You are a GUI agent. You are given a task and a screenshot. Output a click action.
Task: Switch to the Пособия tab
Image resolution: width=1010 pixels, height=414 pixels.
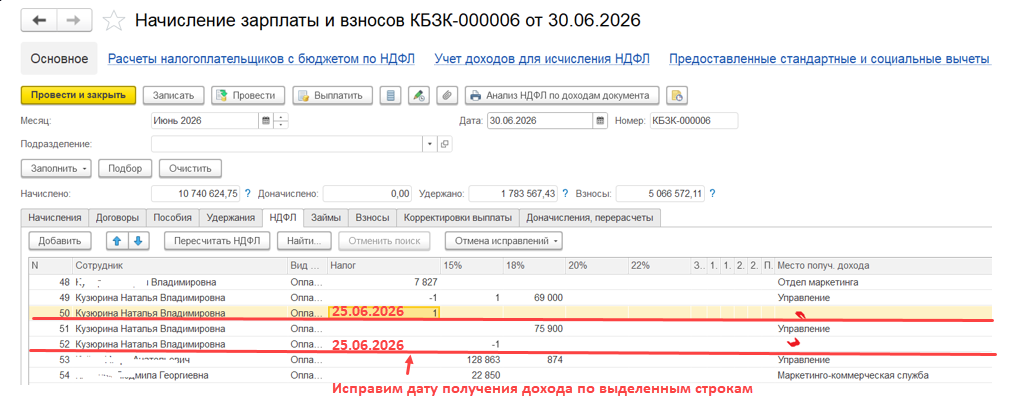click(x=173, y=218)
